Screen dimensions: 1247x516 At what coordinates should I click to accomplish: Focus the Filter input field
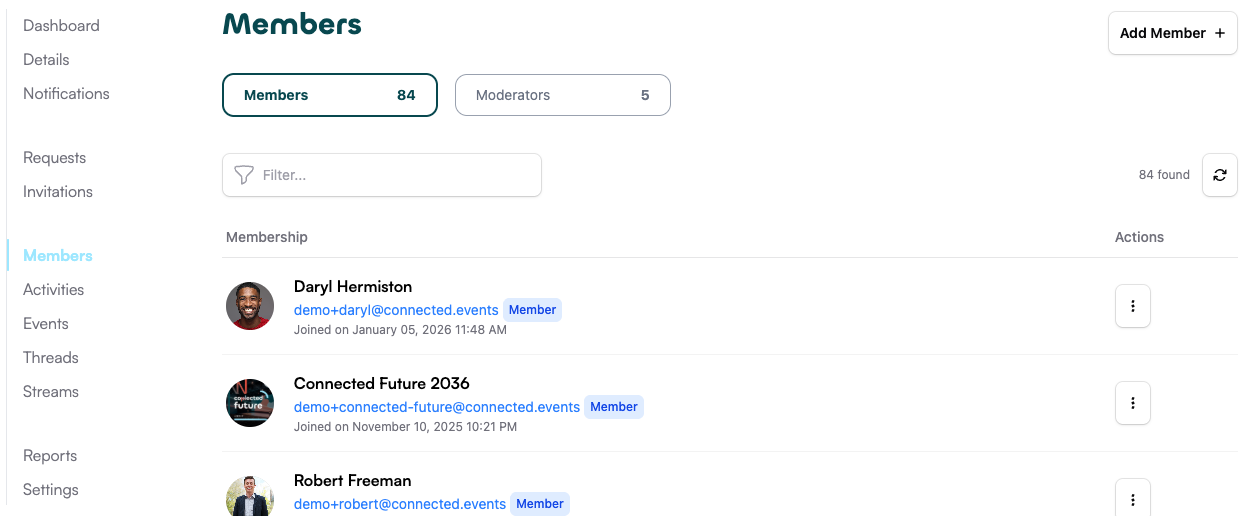[395, 175]
